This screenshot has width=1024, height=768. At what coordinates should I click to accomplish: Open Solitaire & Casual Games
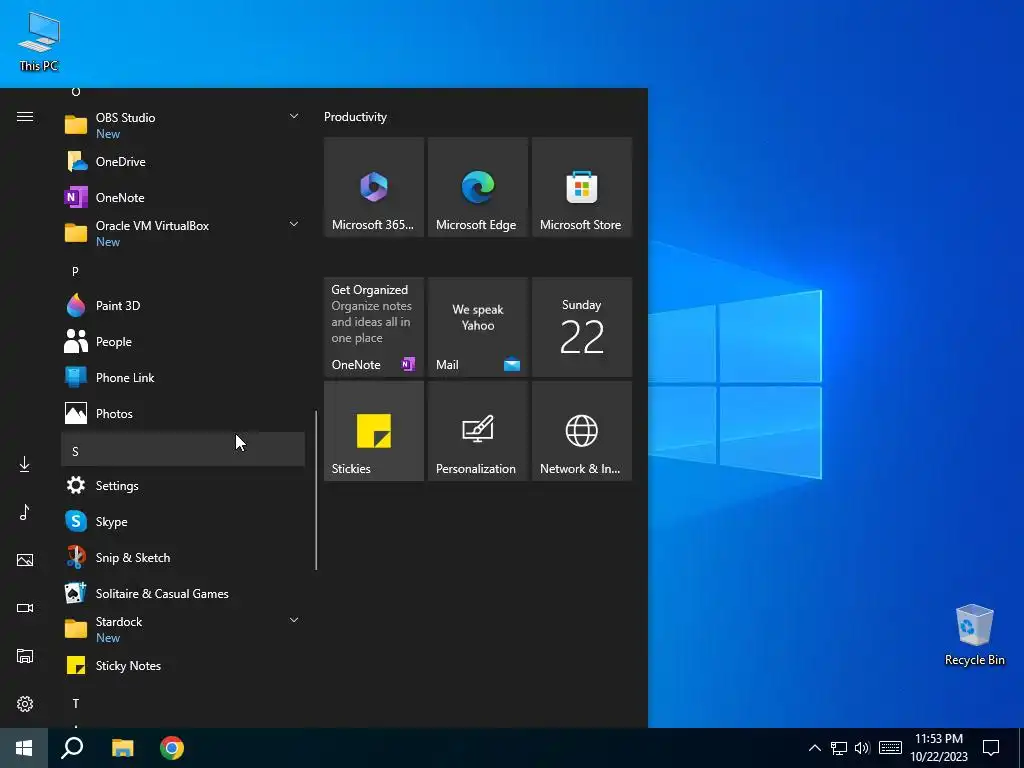(x=183, y=594)
